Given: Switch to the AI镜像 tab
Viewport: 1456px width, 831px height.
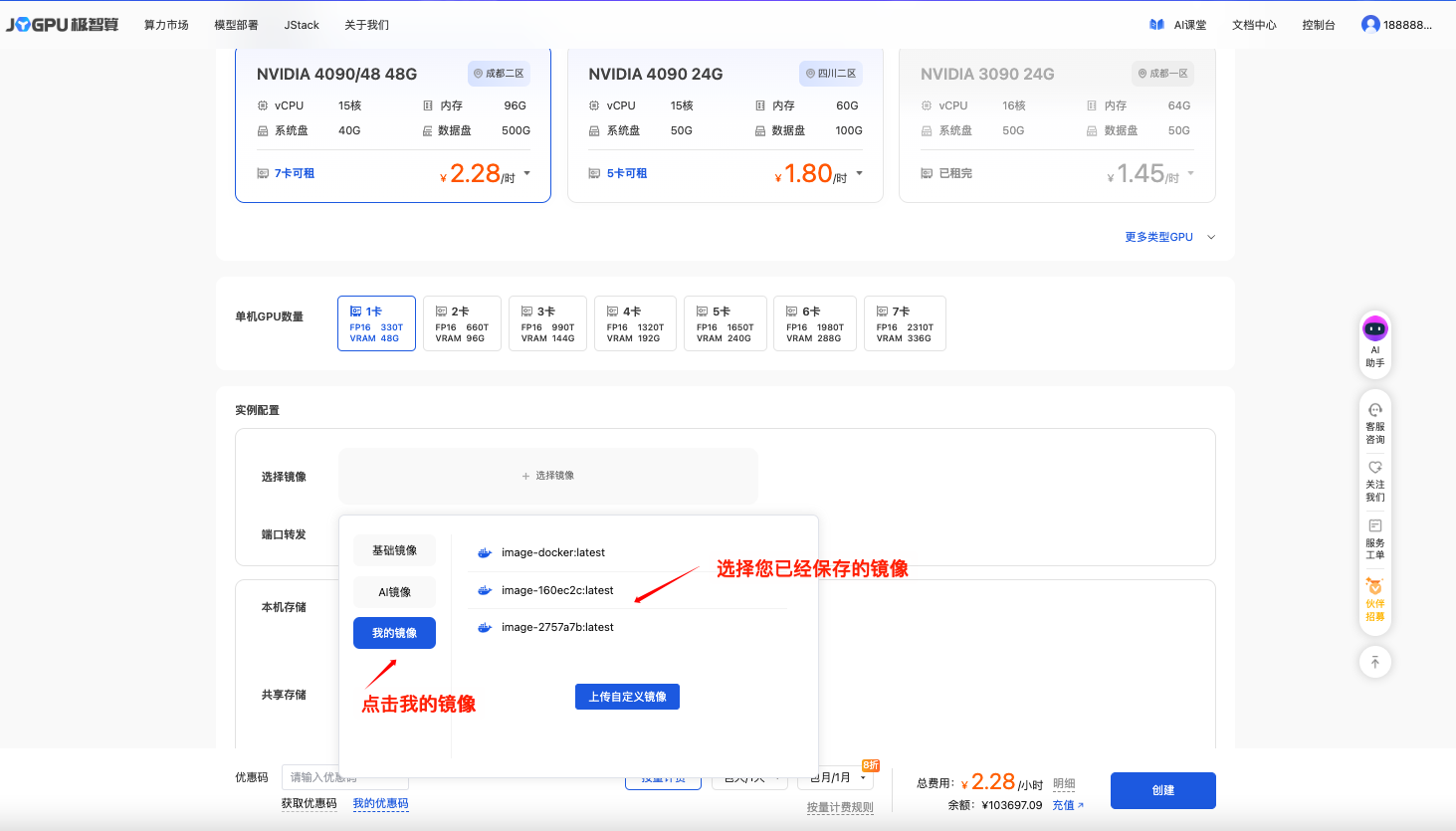Looking at the screenshot, I should (394, 592).
